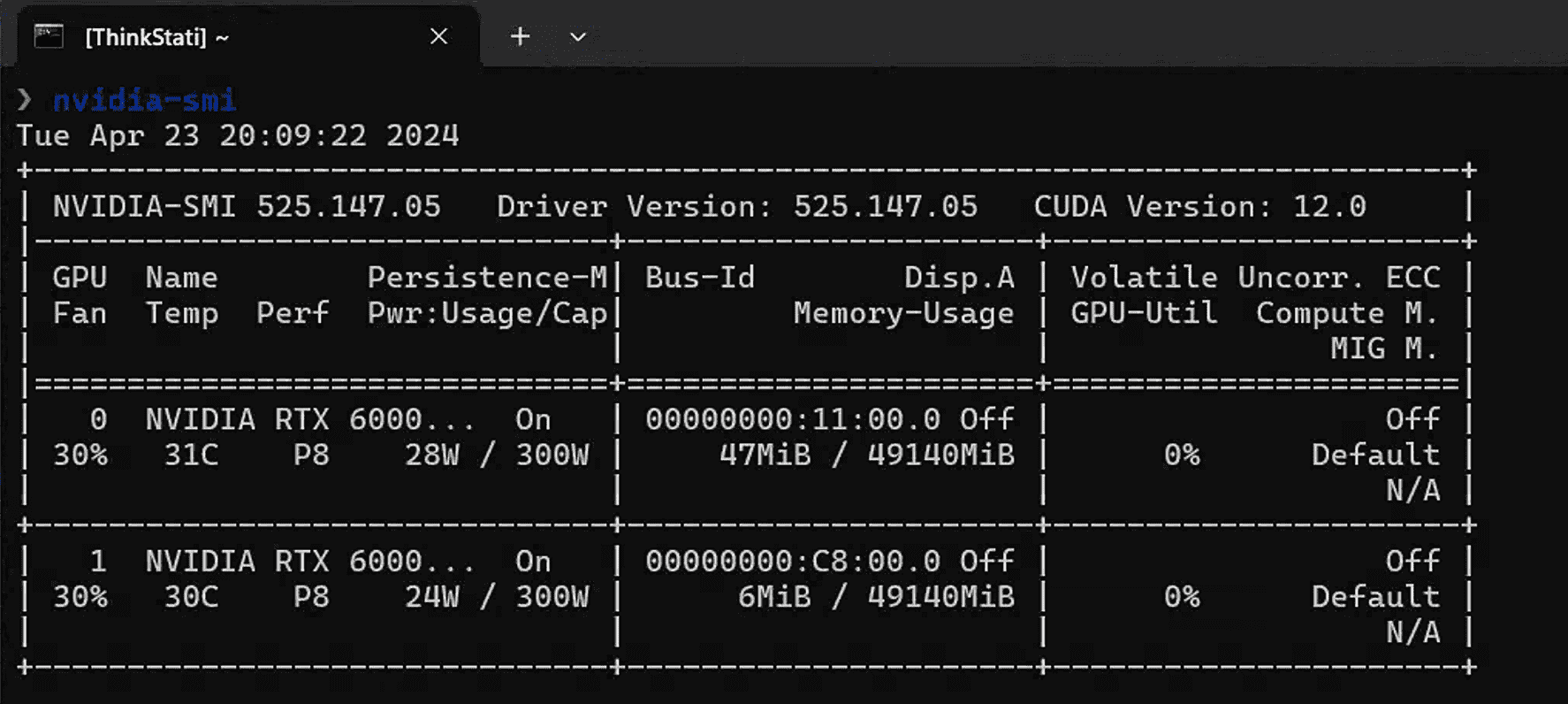Click the 00000000:11:00.0 bus ID

tap(792, 419)
